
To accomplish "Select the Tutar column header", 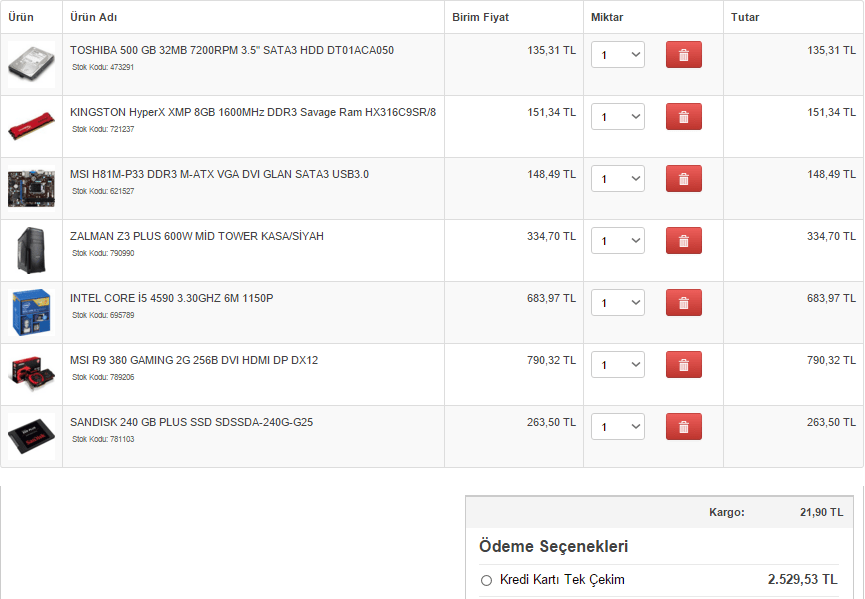I will point(745,17).
